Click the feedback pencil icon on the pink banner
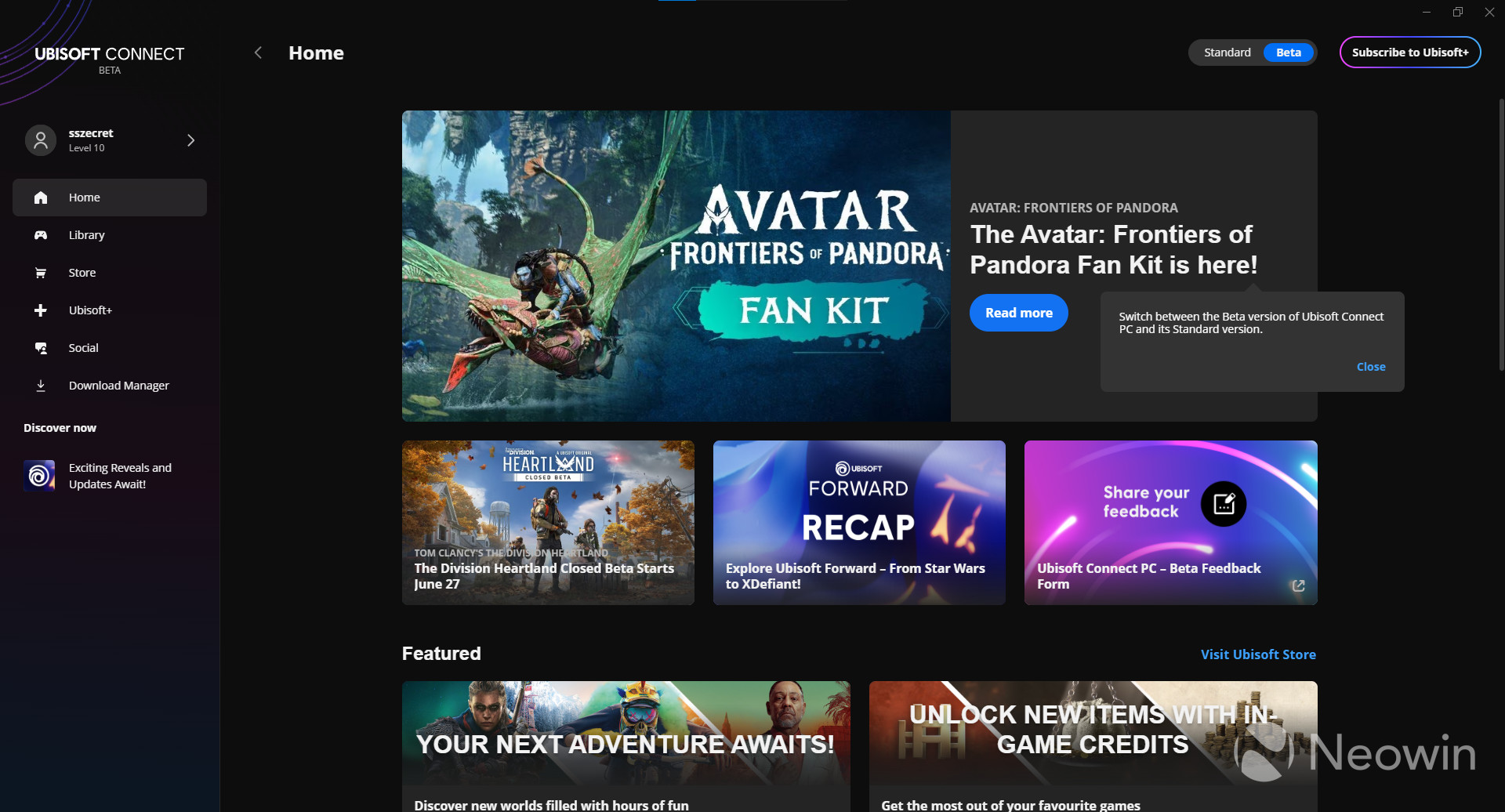Image resolution: width=1505 pixels, height=812 pixels. point(1223,504)
